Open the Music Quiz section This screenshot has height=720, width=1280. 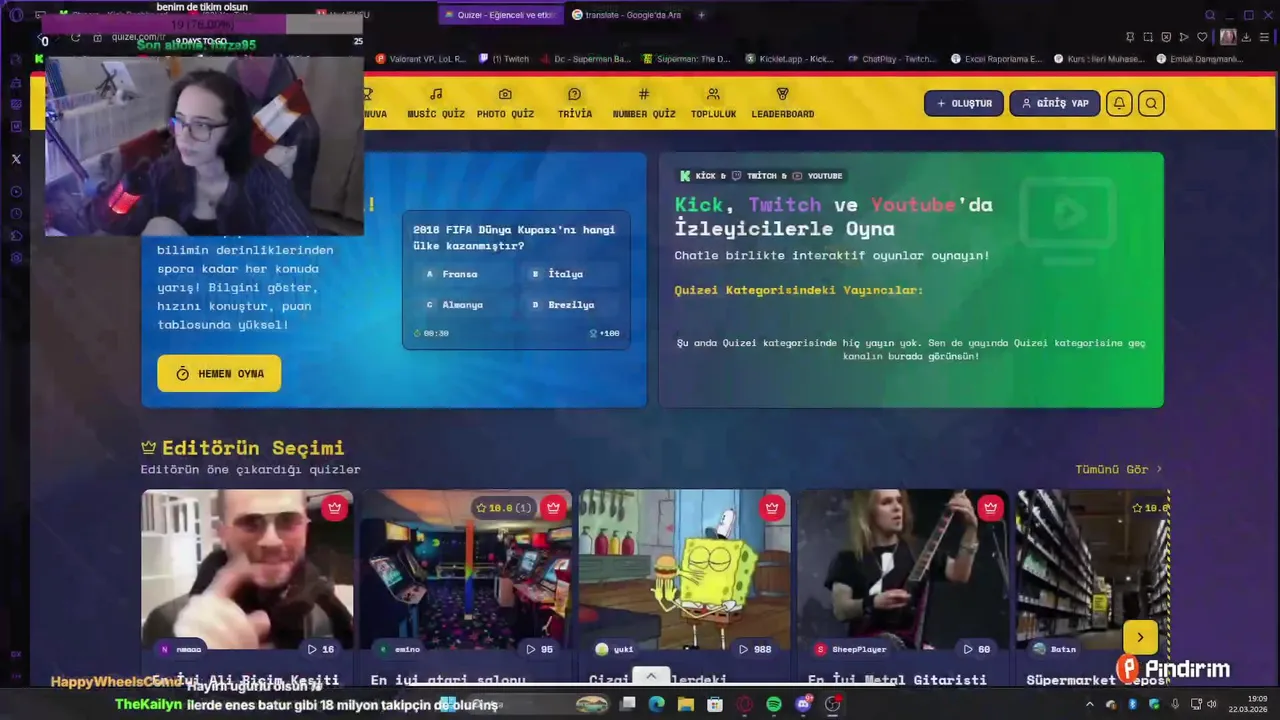tap(436, 103)
